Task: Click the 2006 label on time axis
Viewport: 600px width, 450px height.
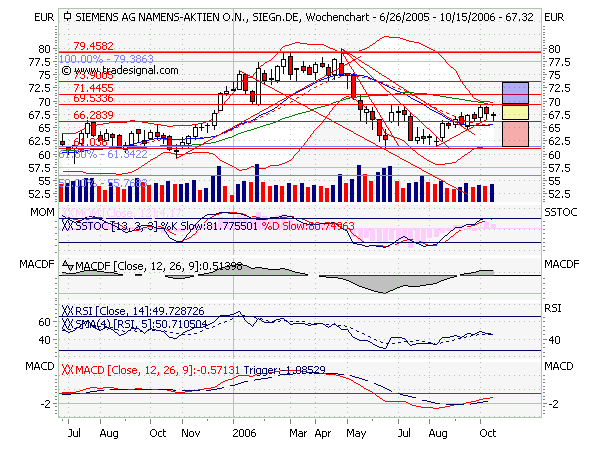Action: (244, 433)
